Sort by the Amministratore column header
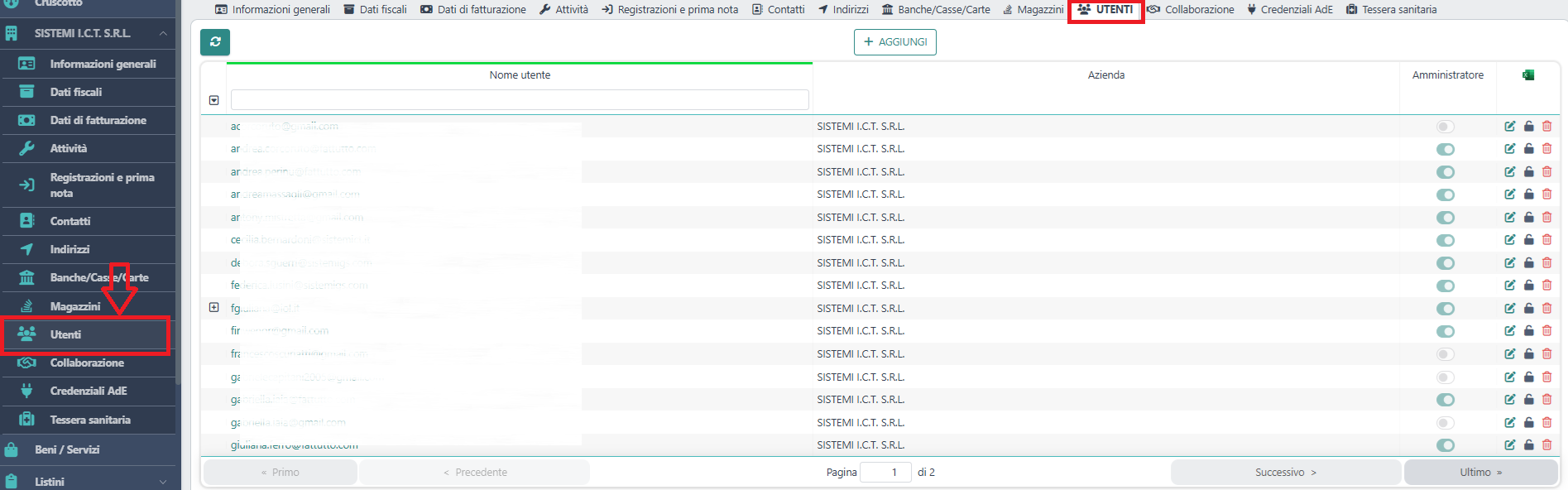Screen dimensions: 1568x490 [1448, 75]
